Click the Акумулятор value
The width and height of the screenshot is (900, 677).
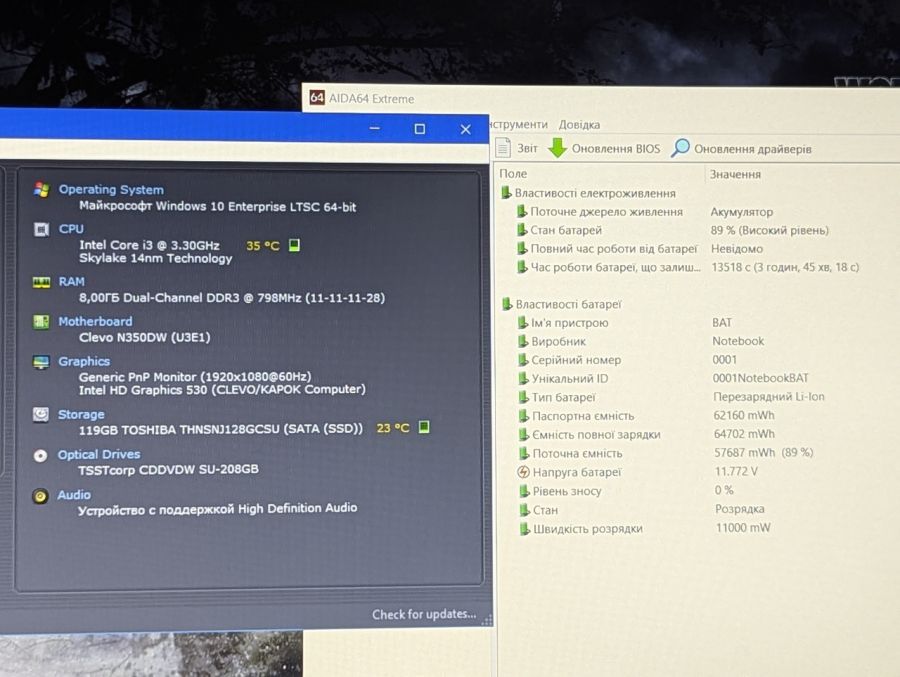[x=742, y=212]
